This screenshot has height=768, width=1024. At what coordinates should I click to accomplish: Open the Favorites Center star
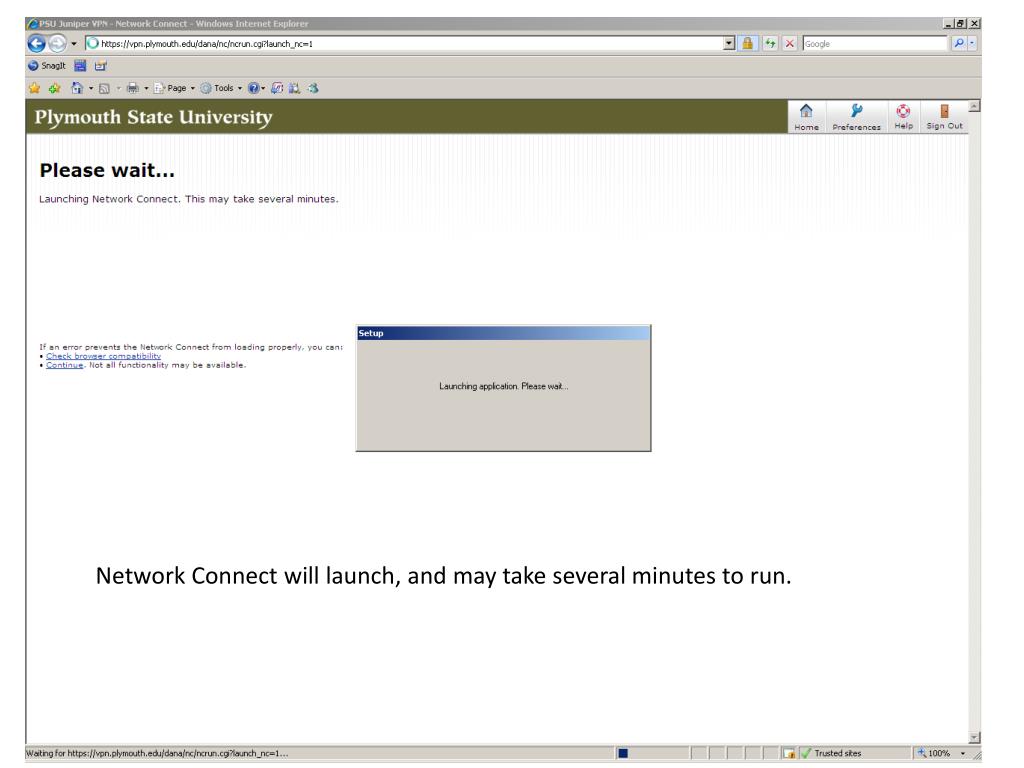35,88
